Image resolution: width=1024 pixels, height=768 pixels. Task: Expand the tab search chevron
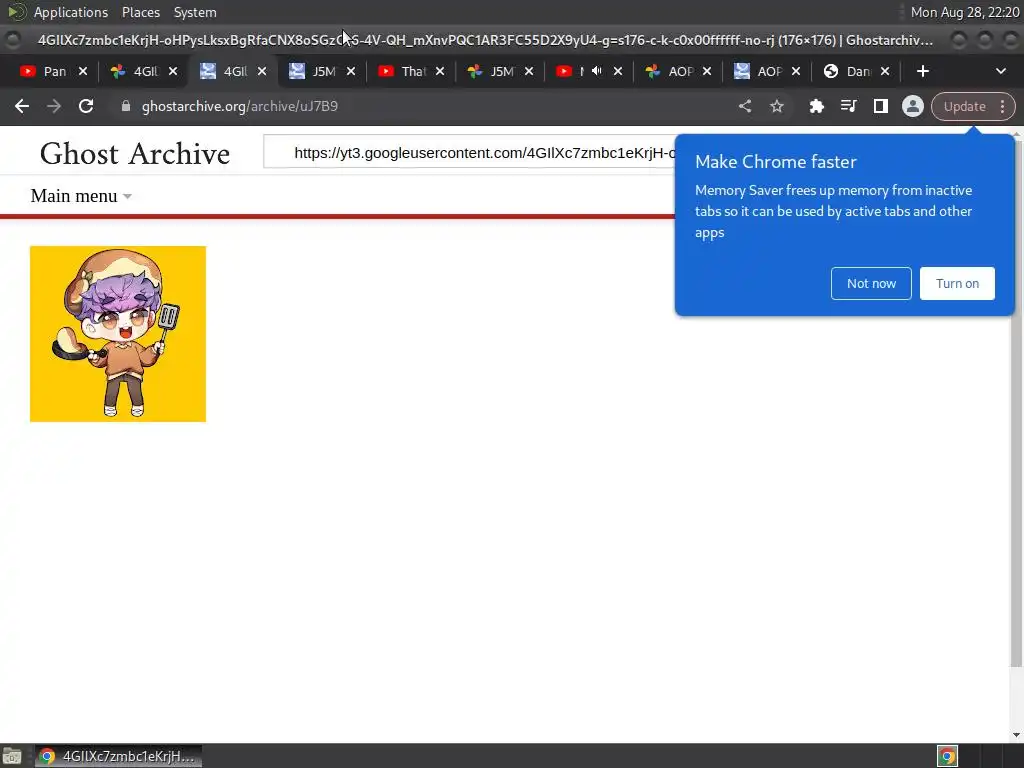coord(1000,71)
